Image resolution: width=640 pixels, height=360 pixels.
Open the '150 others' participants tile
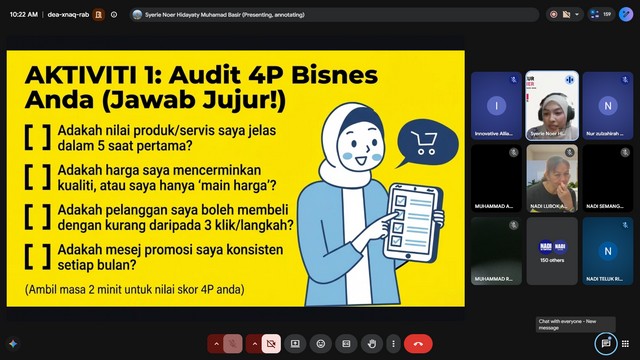pyautogui.click(x=552, y=251)
